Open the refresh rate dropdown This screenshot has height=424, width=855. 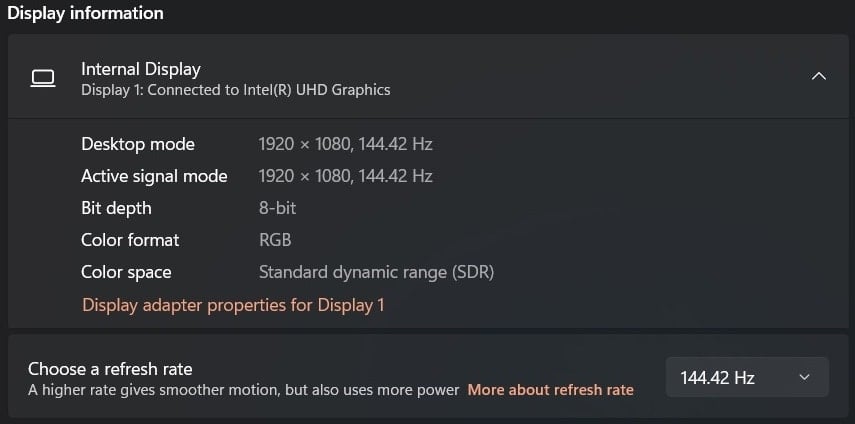point(747,377)
